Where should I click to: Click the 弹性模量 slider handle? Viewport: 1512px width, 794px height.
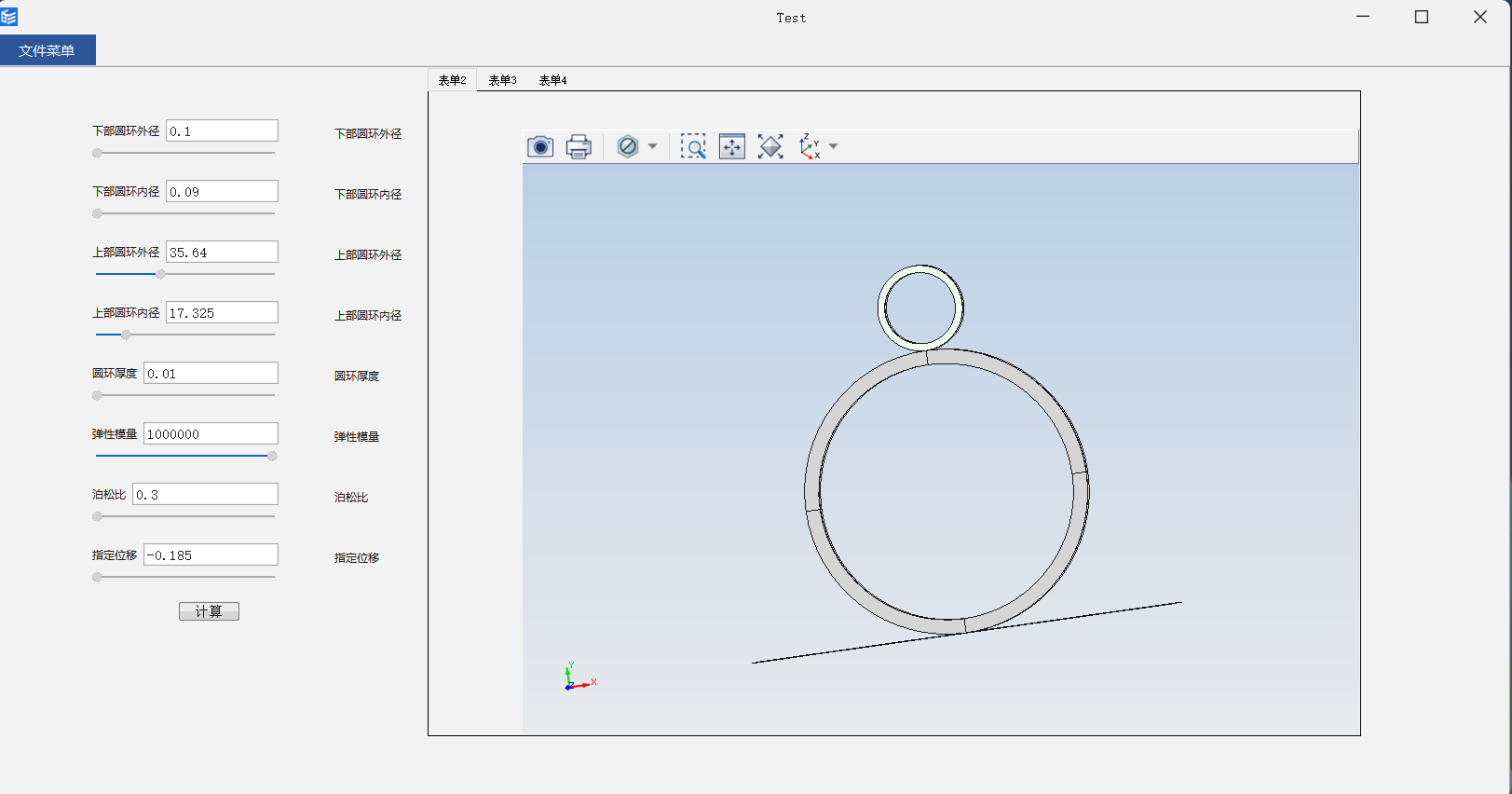click(272, 456)
